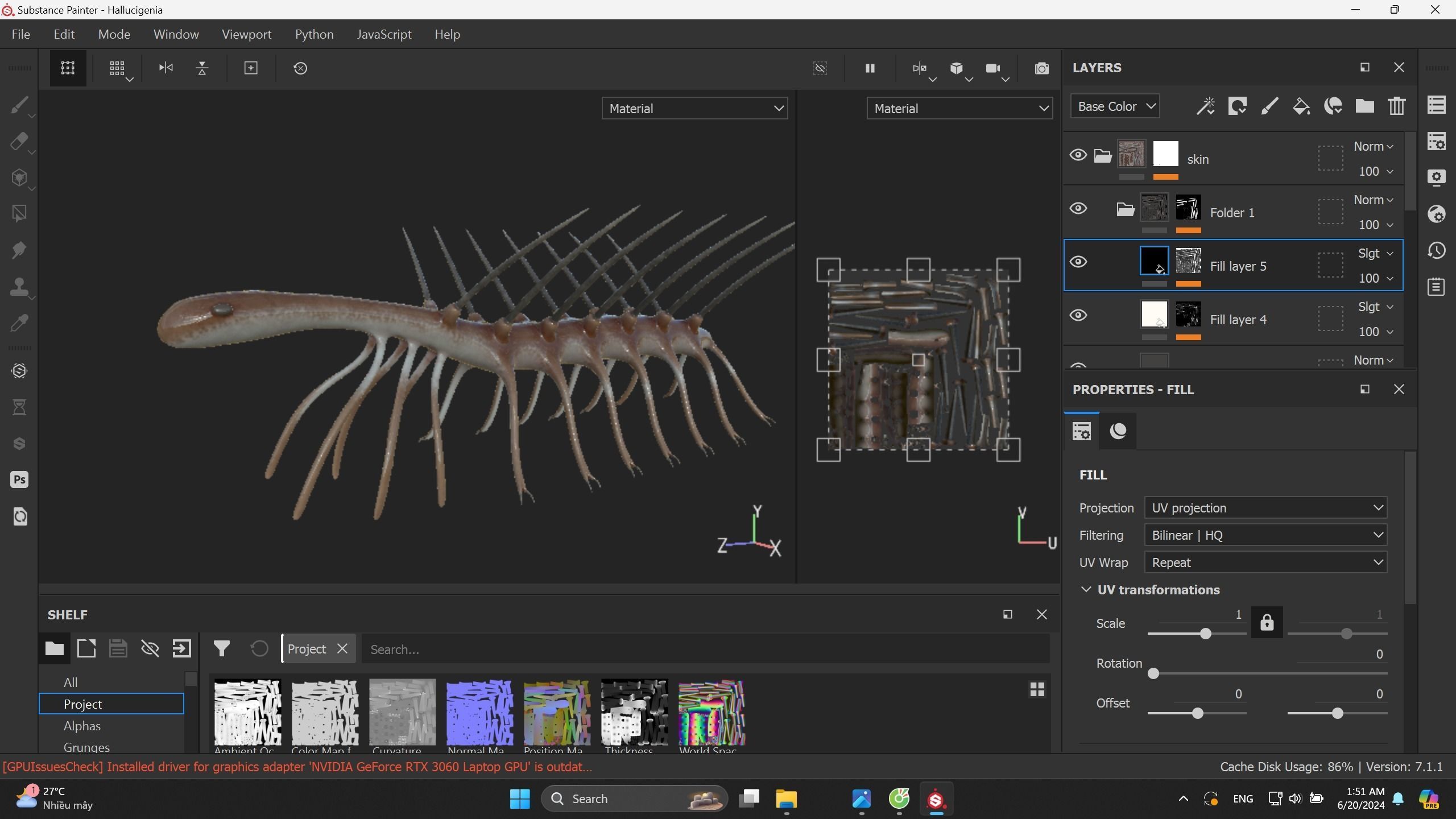Screen dimensions: 1456x819
Task: Add a smart material layer
Action: point(1333,106)
